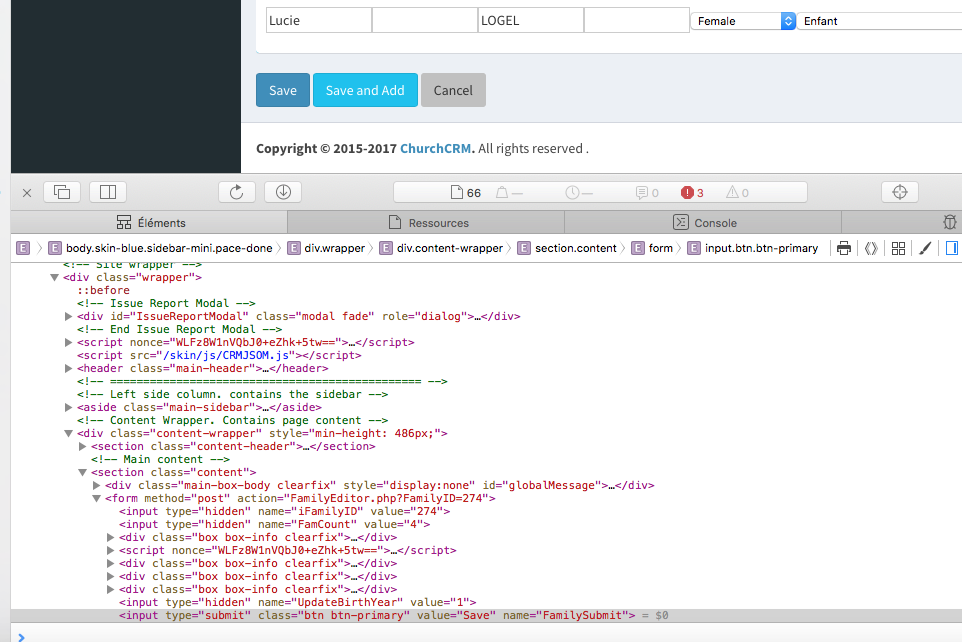Expand globalMessage div node
Viewport: 962px width, 642px height.
[96, 485]
